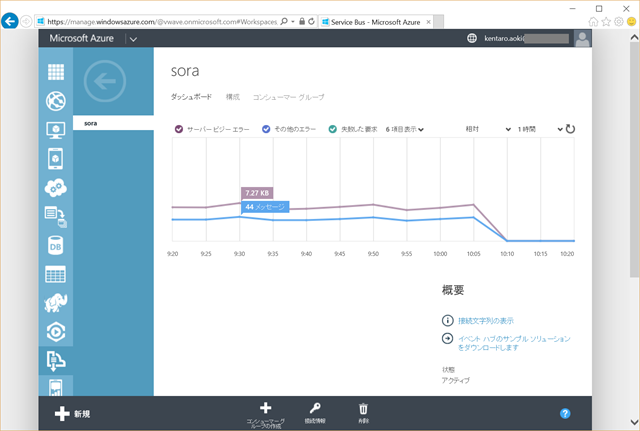Create consumer group with plus icon
Screen dimensions: 640x431
(x=266, y=408)
